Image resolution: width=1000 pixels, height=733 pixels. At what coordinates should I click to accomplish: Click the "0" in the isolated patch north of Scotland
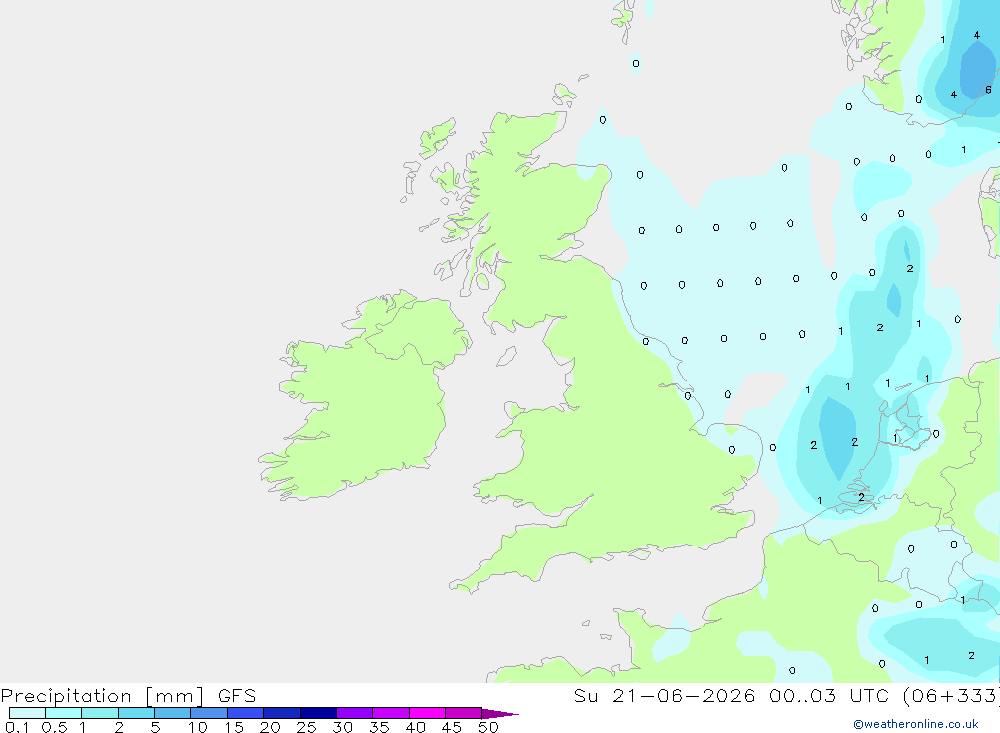pyautogui.click(x=636, y=63)
